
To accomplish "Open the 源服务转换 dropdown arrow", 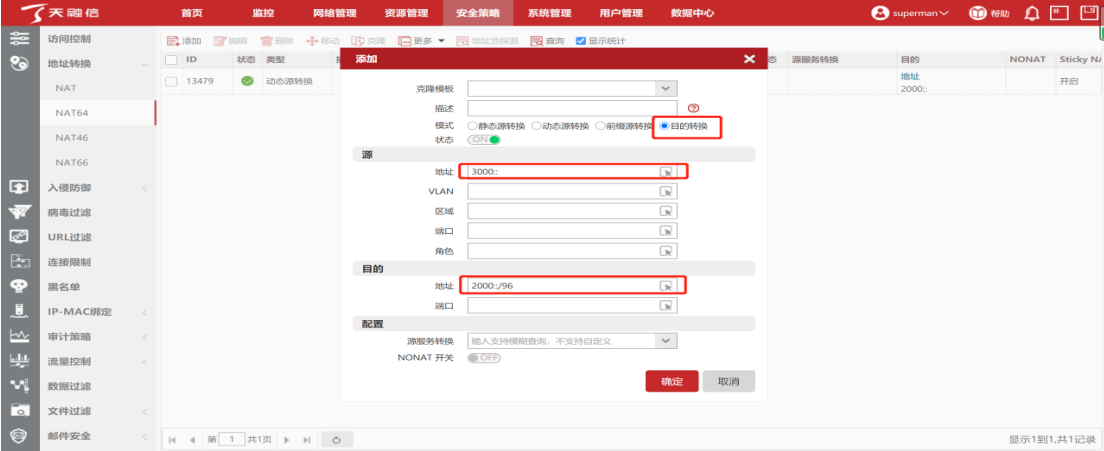I will (666, 341).
